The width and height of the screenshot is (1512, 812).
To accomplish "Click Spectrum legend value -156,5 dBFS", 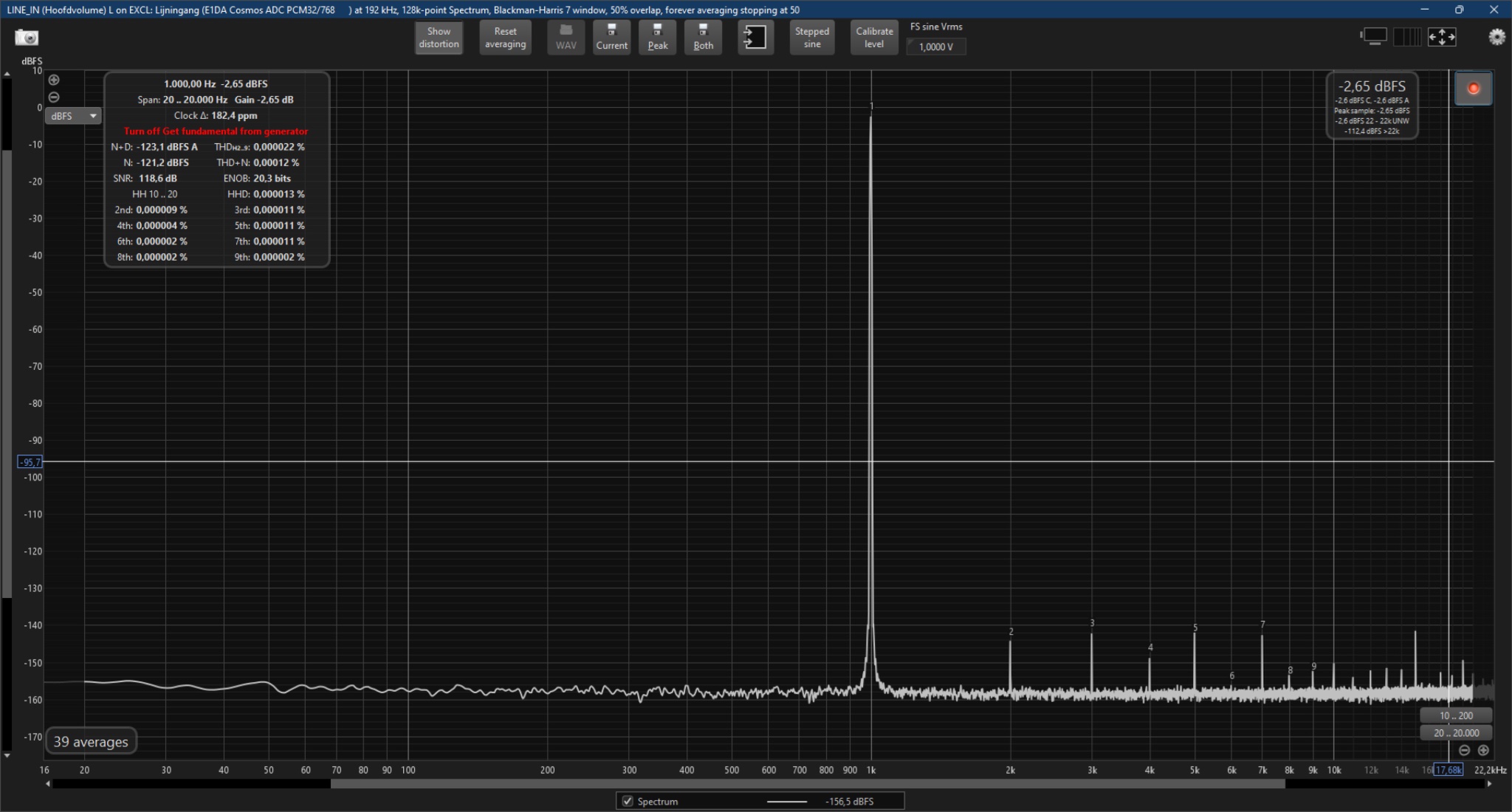I will tap(849, 801).
